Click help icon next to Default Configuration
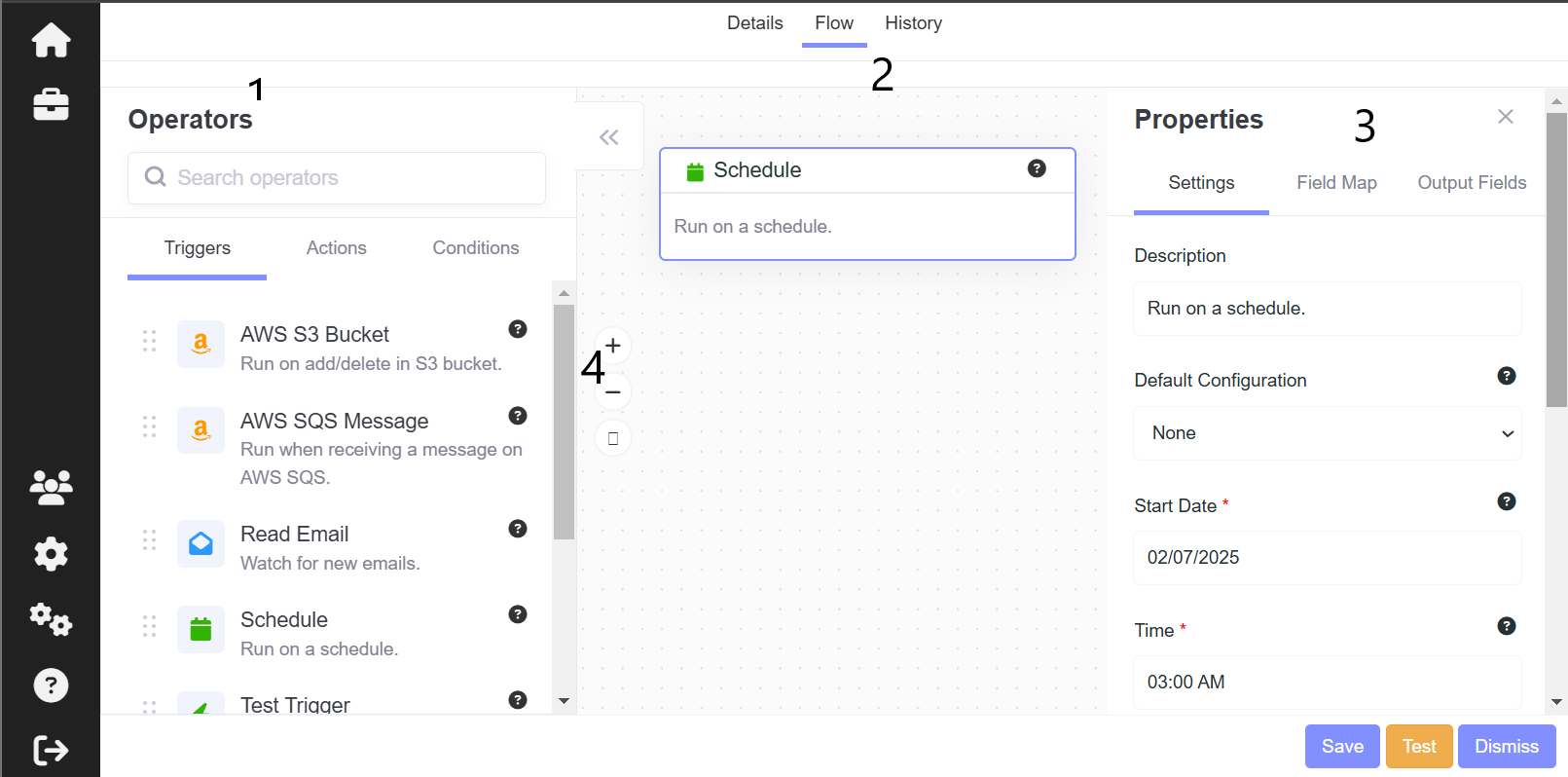 [x=1506, y=376]
